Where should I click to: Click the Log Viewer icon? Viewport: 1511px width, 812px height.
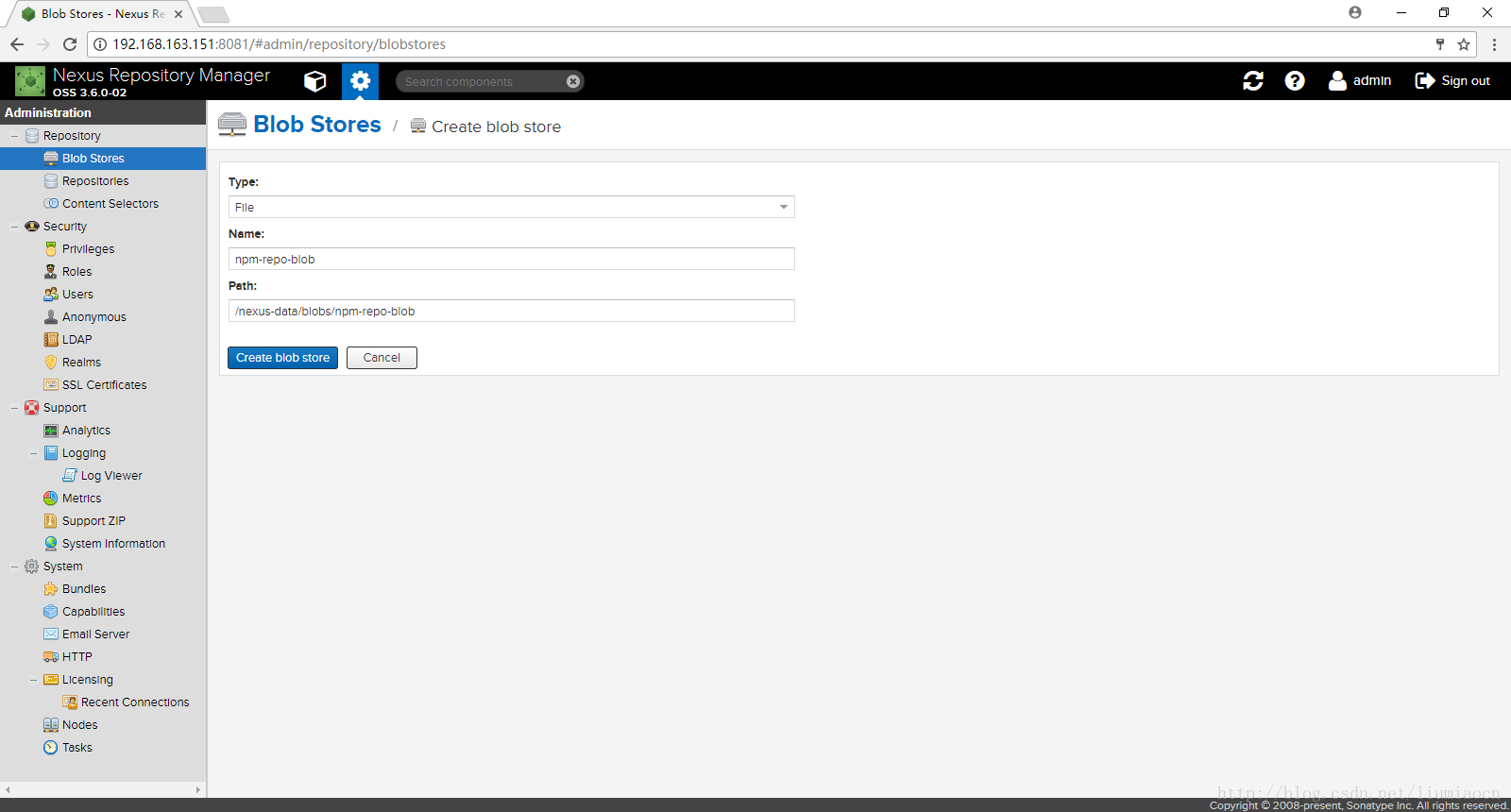(70, 476)
